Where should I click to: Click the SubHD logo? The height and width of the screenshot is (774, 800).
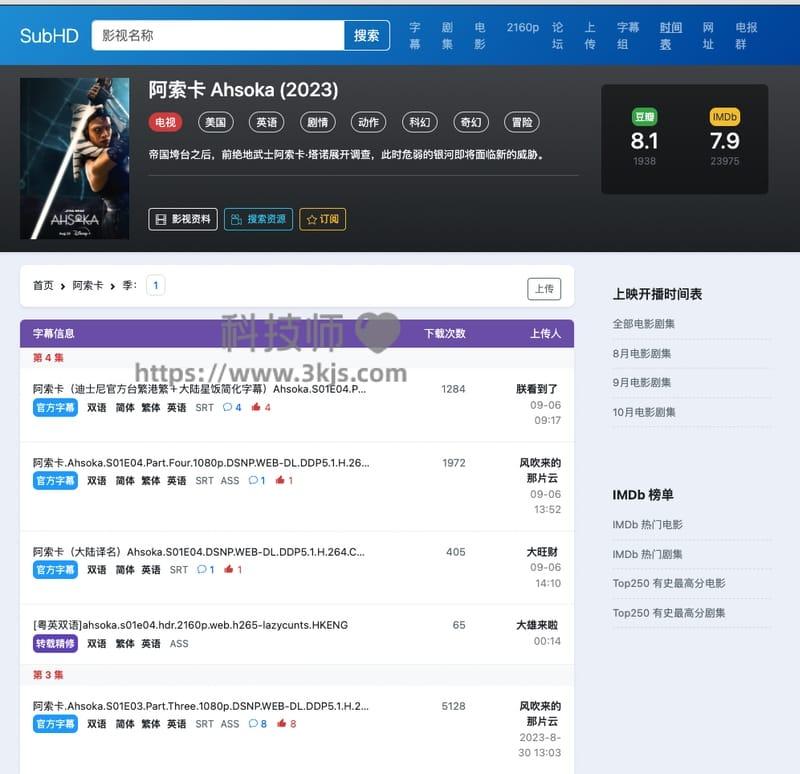click(49, 36)
